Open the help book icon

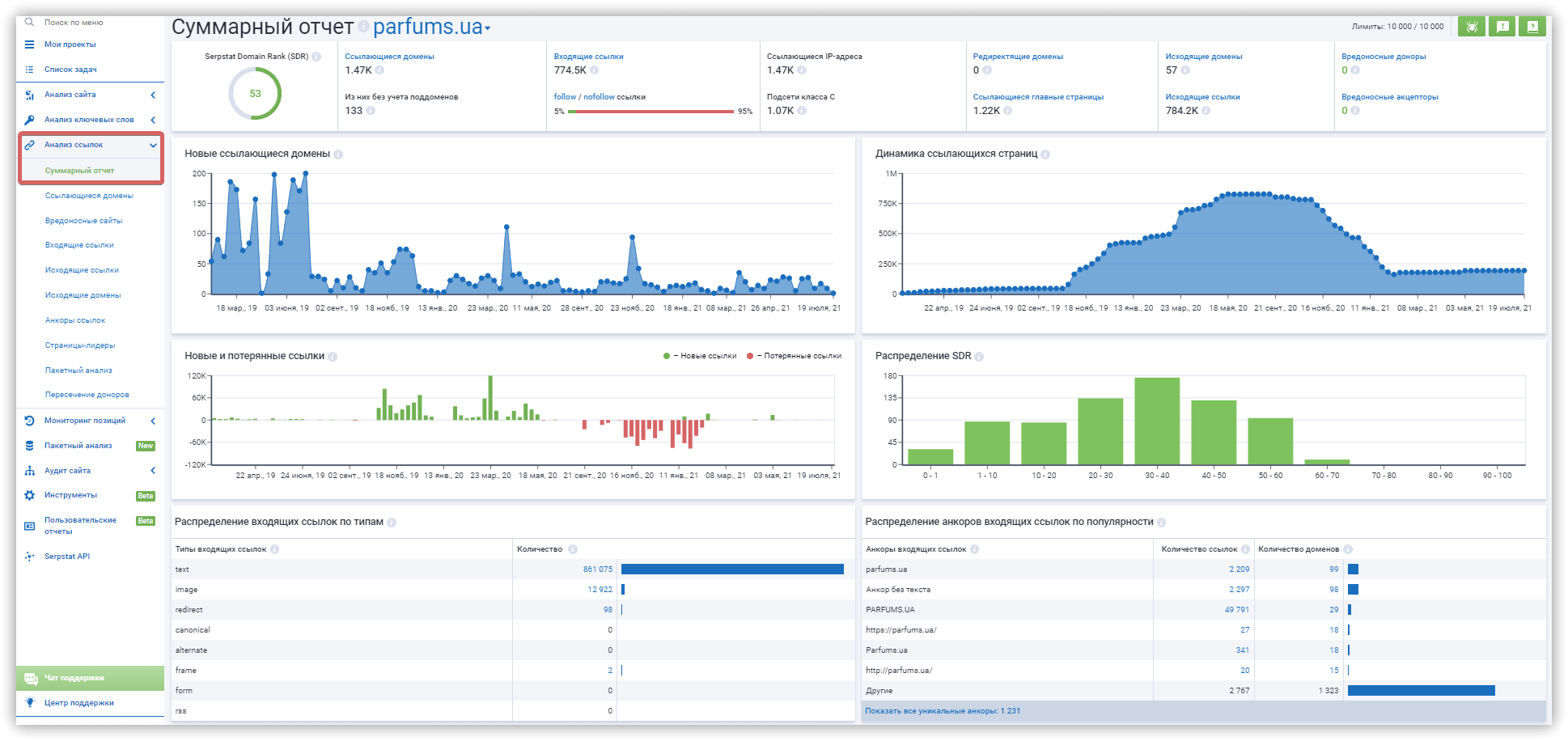point(1532,27)
